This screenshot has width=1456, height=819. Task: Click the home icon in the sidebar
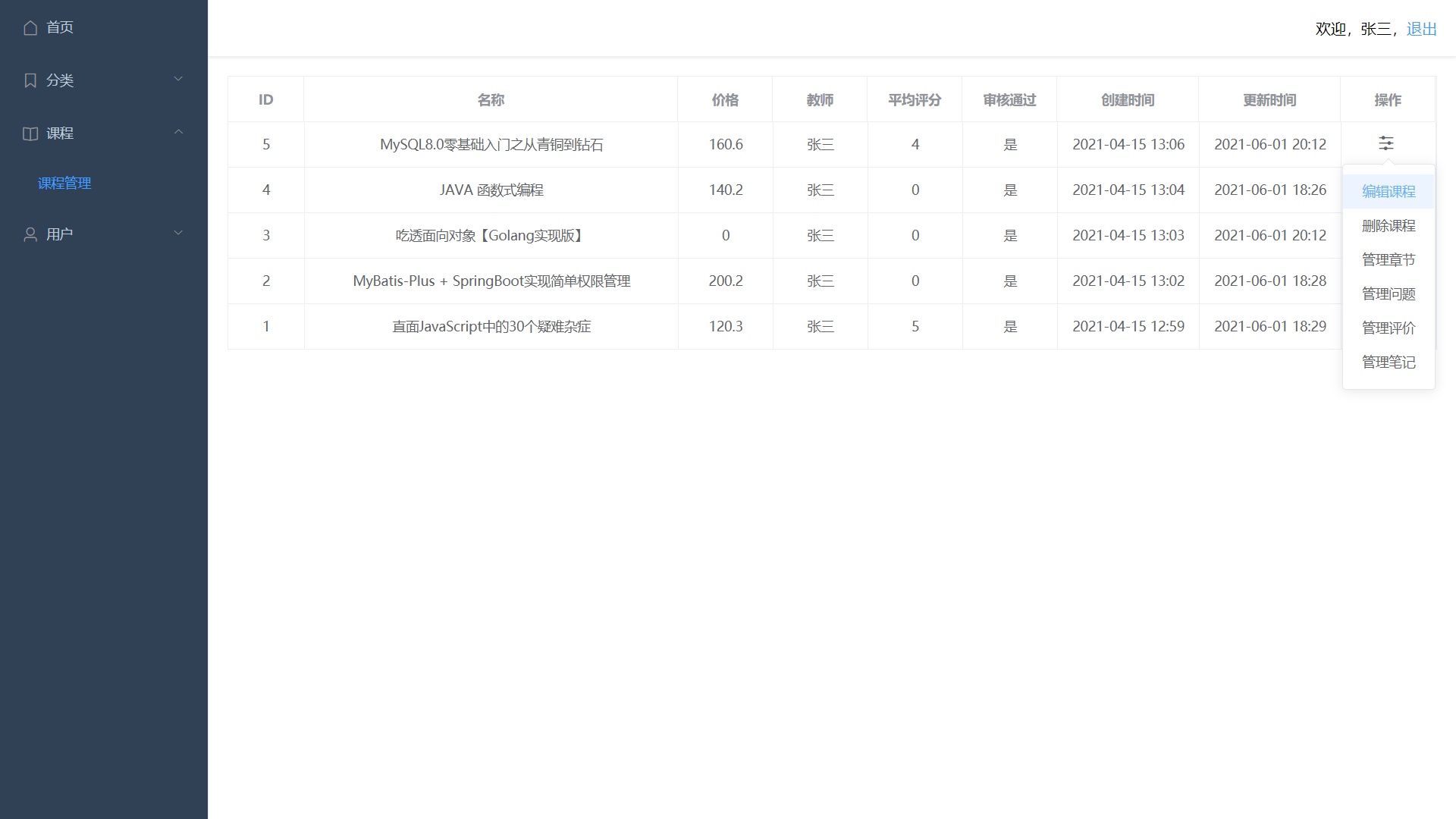[30, 28]
